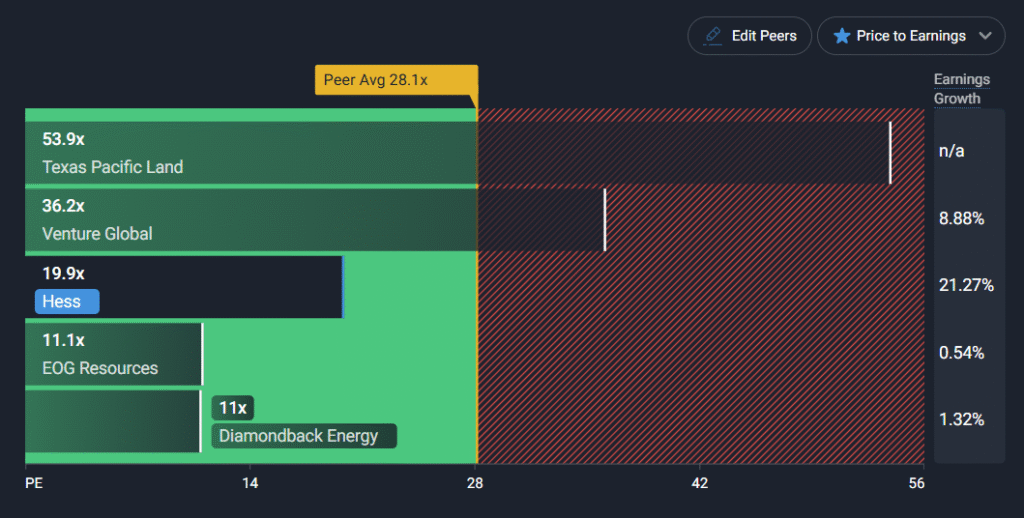Open the Price to Earnings dropdown

pos(911,36)
